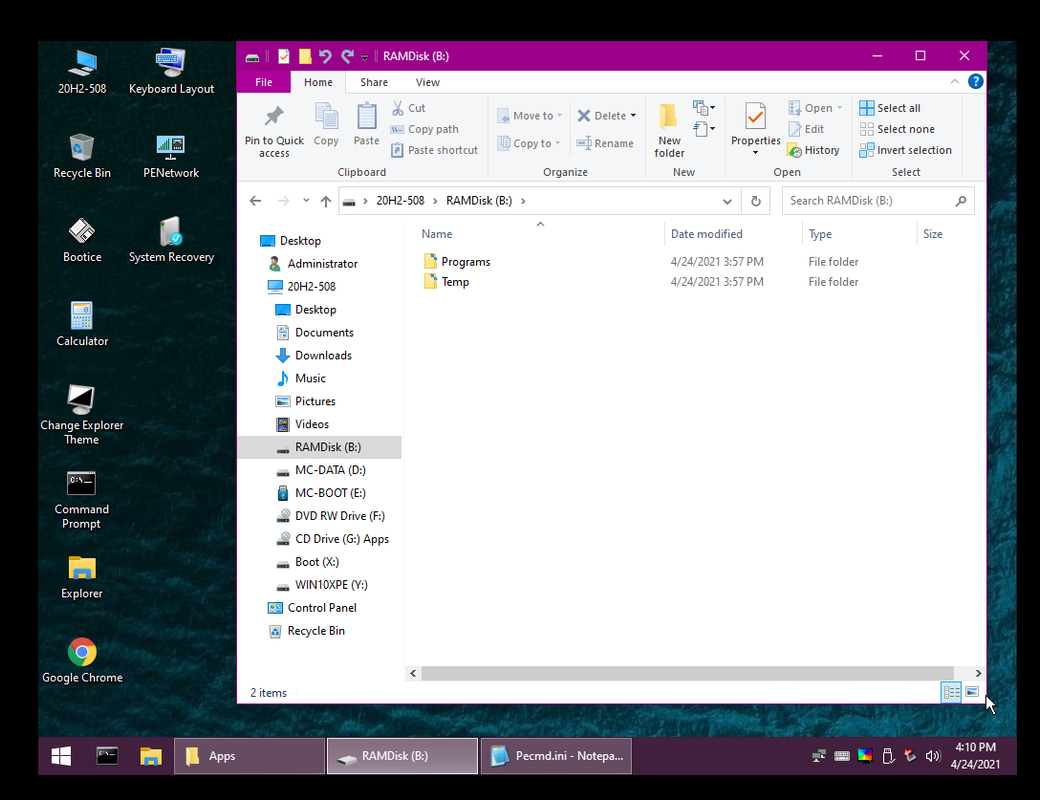Viewport: 1040px width, 800px height.
Task: Click the Type column header
Action: (820, 234)
